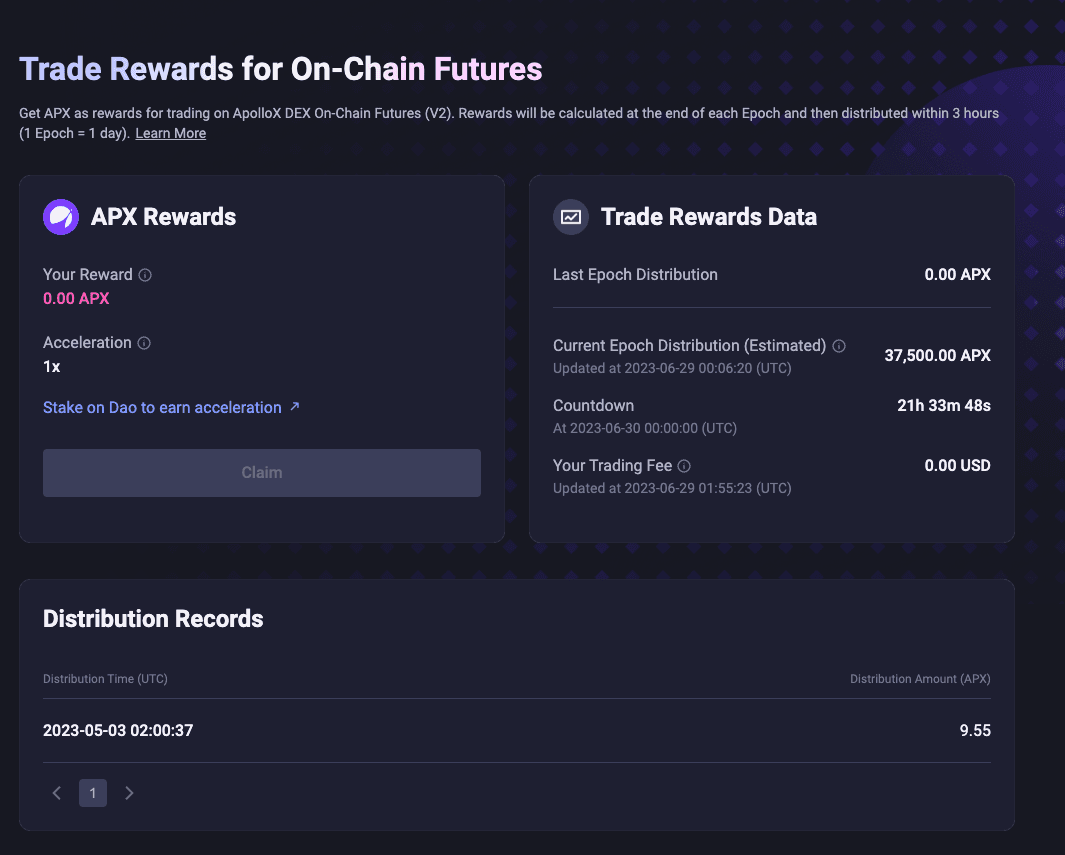Click the Trade Rewards Data chart icon
This screenshot has height=855, width=1065.
[x=571, y=217]
